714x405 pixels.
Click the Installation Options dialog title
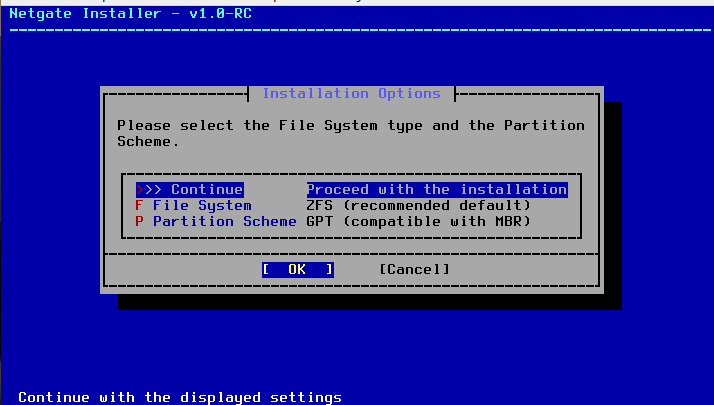(351, 93)
